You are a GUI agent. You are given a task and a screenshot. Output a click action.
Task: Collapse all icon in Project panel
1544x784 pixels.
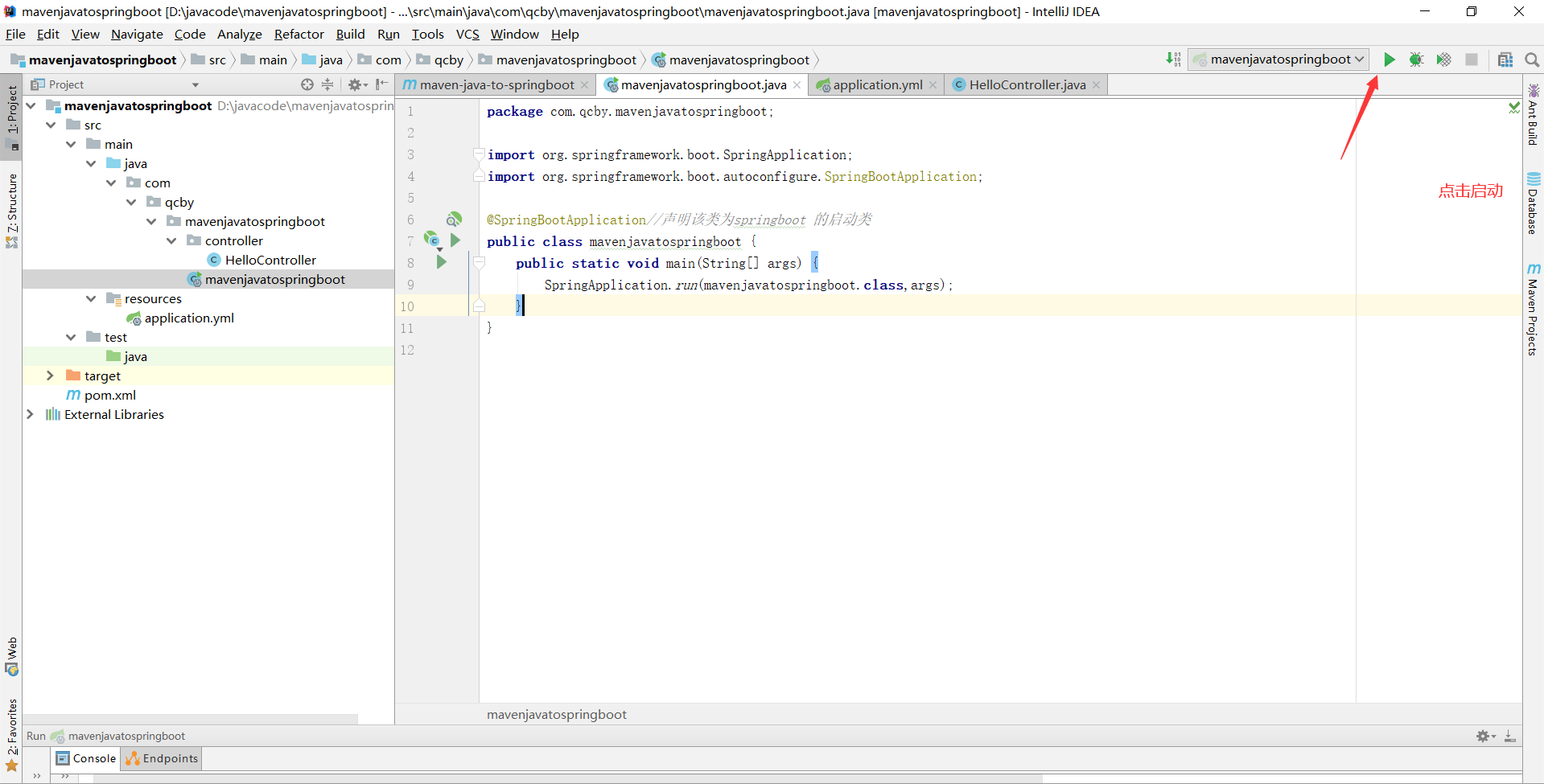(x=327, y=84)
